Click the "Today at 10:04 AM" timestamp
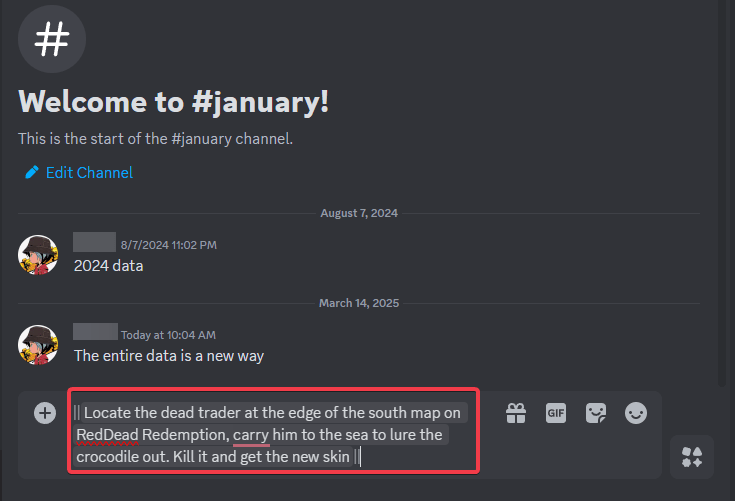Viewport: 735px width, 501px height. click(x=168, y=334)
